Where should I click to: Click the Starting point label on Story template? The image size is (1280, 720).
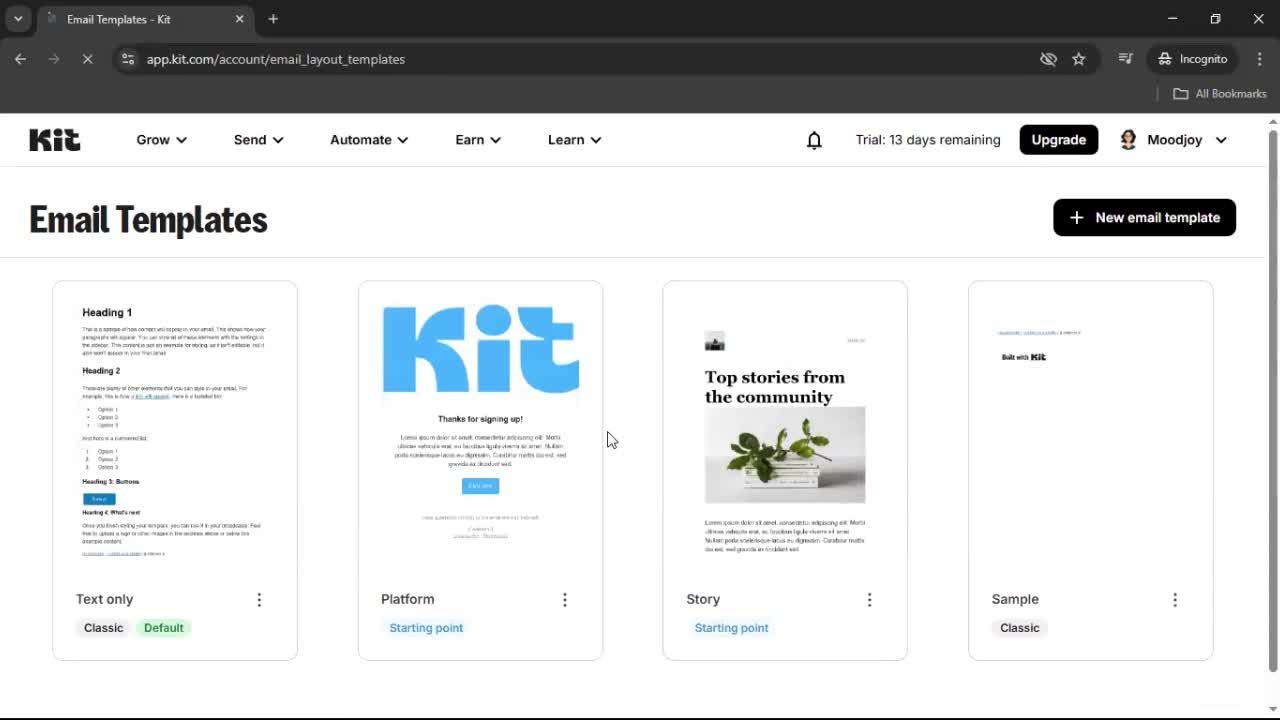click(731, 627)
